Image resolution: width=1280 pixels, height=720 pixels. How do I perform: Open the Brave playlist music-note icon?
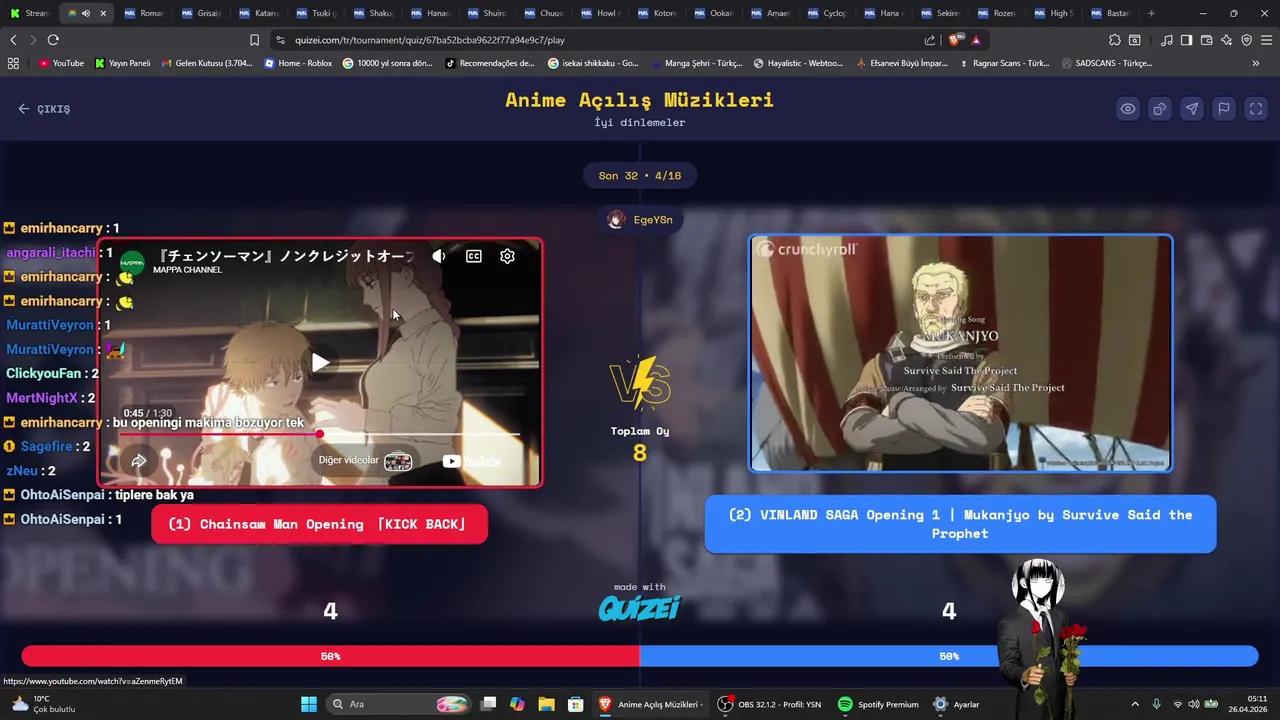click(x=1167, y=40)
